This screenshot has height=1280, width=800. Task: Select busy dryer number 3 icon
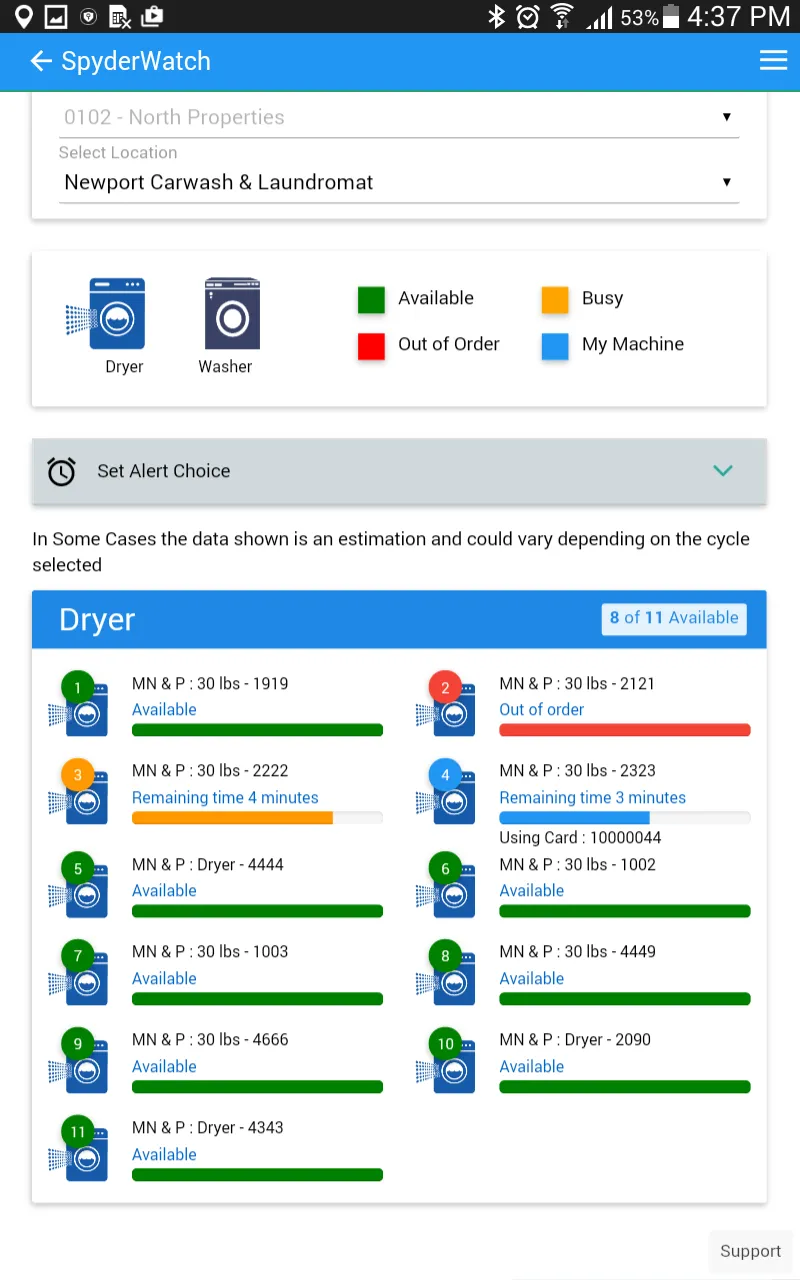[79, 791]
